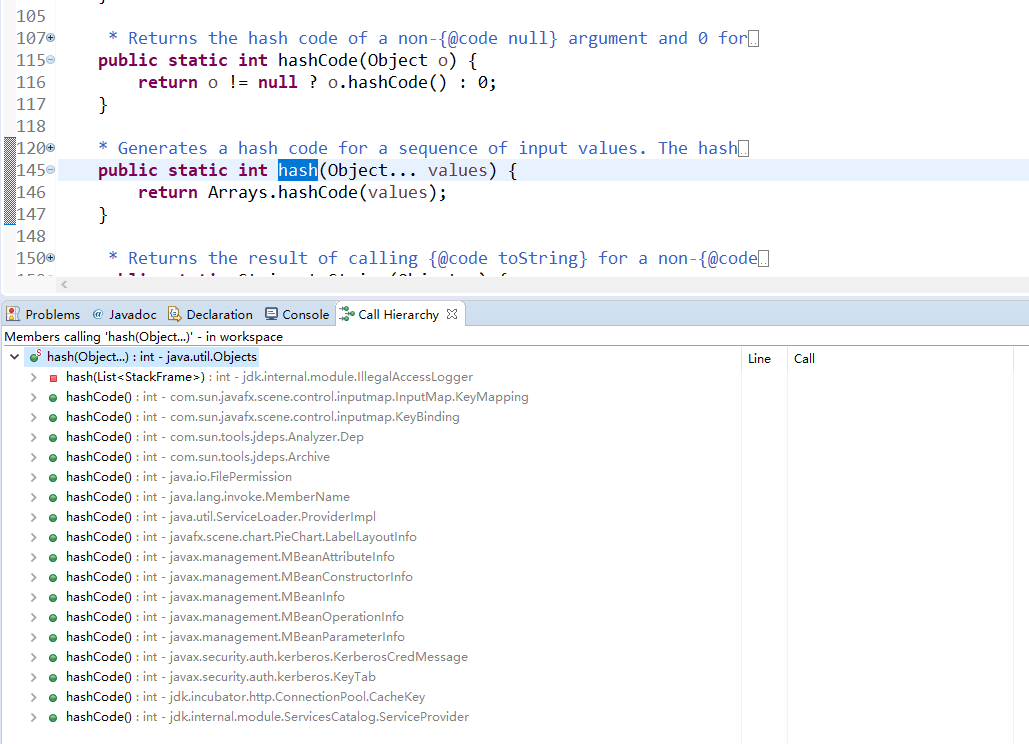Expand hashCode() of jdeps.Archive

pos(33,457)
